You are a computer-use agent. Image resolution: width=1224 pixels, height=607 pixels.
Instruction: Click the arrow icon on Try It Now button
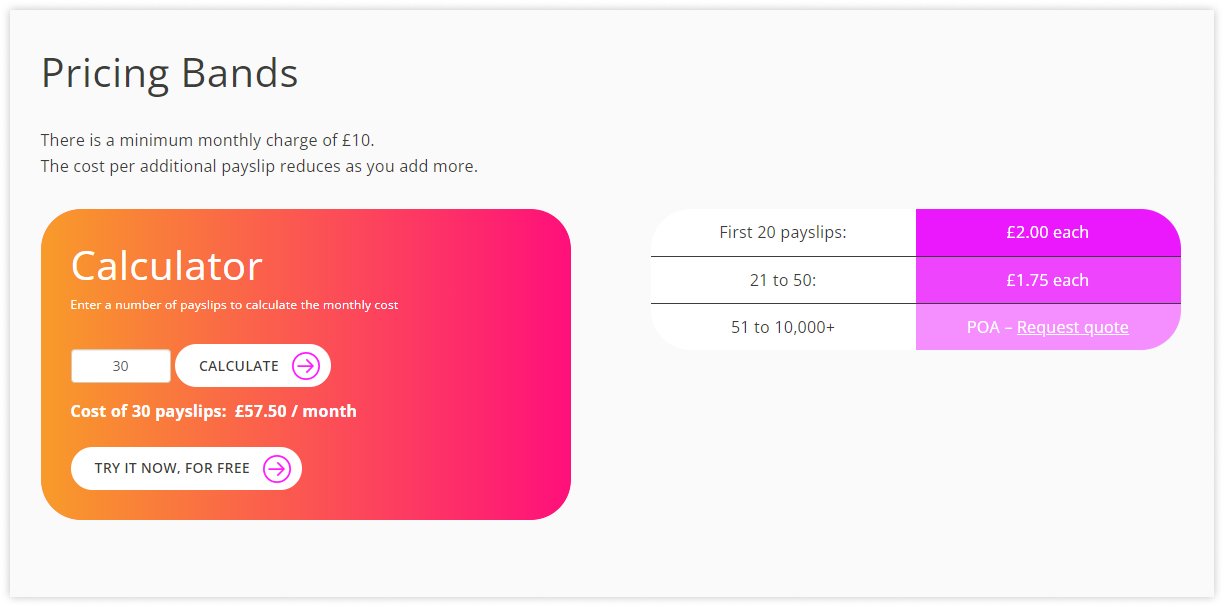coord(276,468)
